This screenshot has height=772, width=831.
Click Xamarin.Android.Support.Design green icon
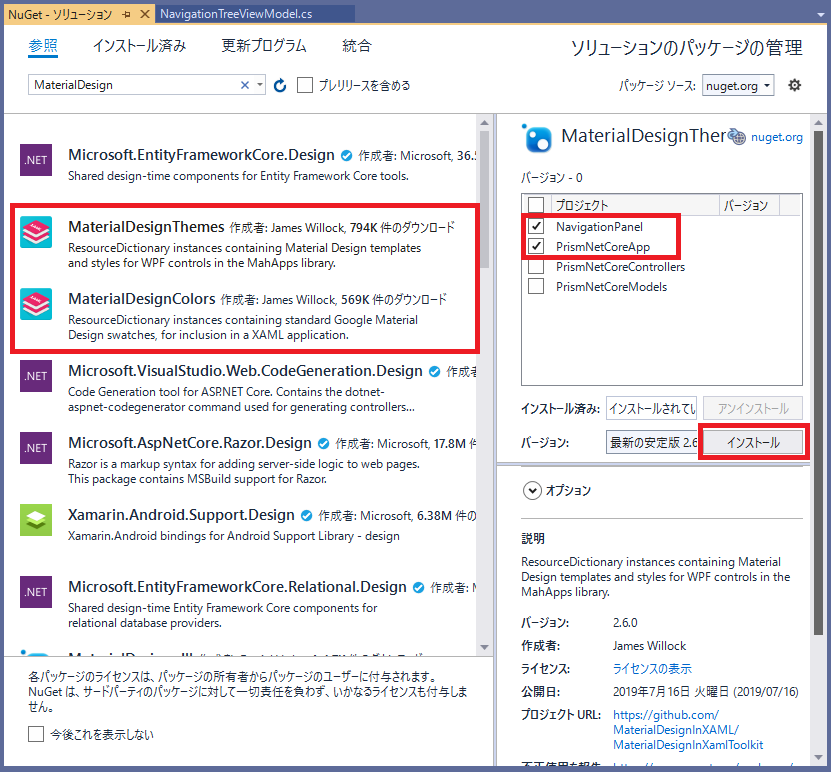click(x=36, y=520)
